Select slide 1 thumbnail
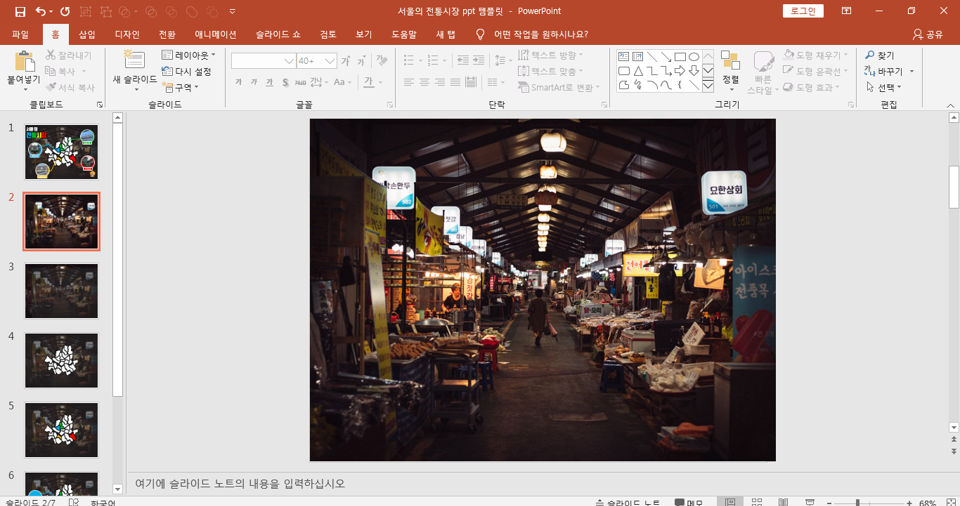 [61, 152]
